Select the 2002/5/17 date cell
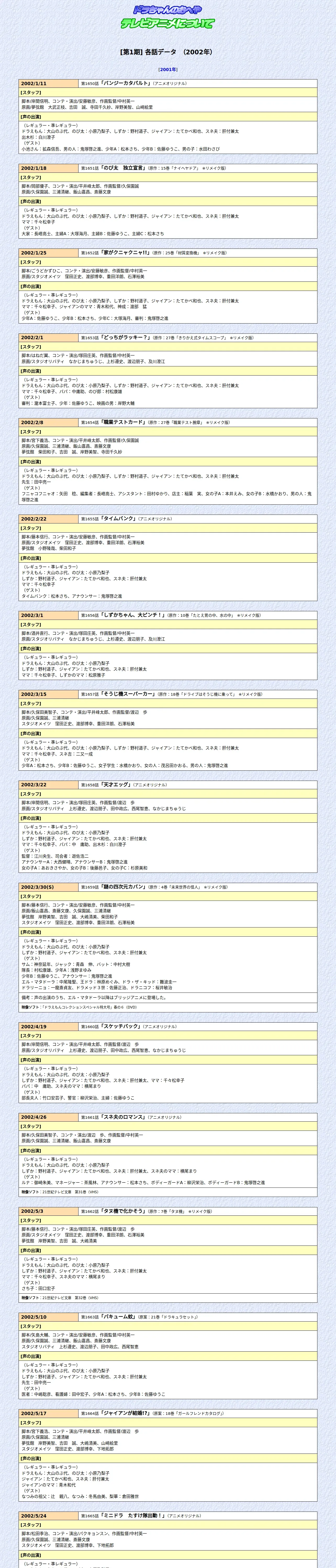The image size is (336, 1568). tap(49, 1413)
